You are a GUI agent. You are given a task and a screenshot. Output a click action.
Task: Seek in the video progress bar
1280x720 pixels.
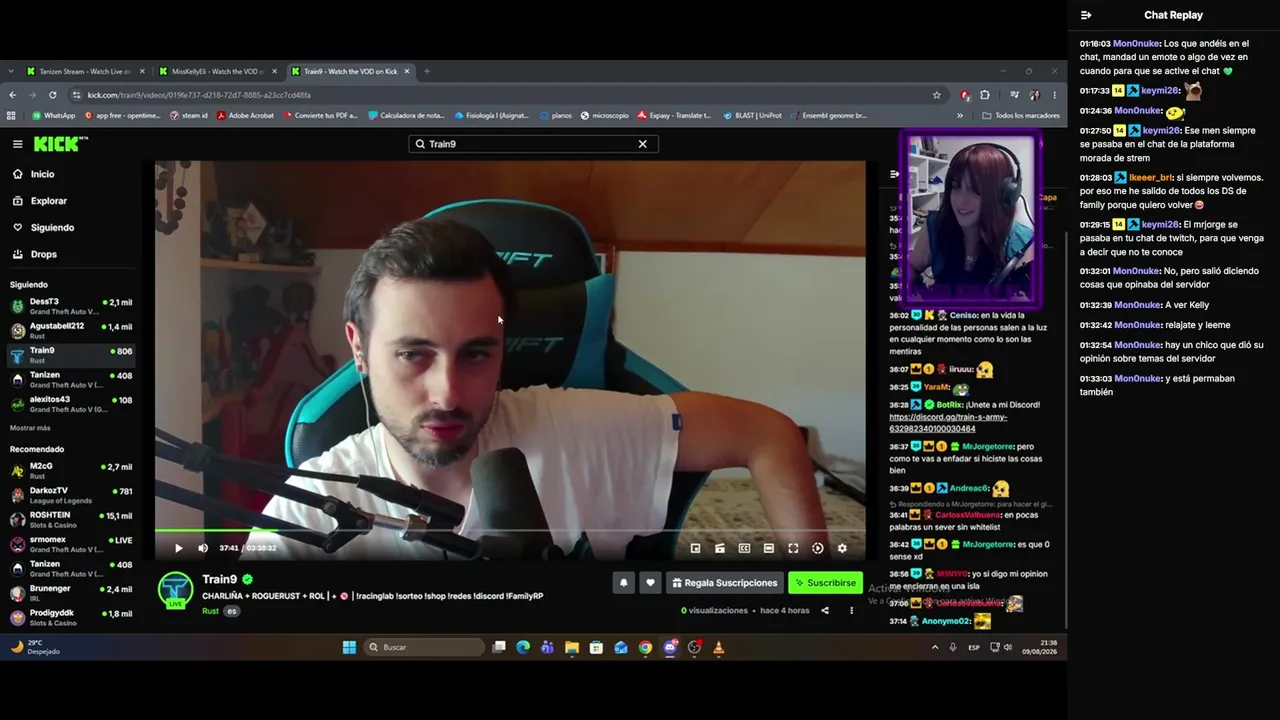[x=510, y=531]
